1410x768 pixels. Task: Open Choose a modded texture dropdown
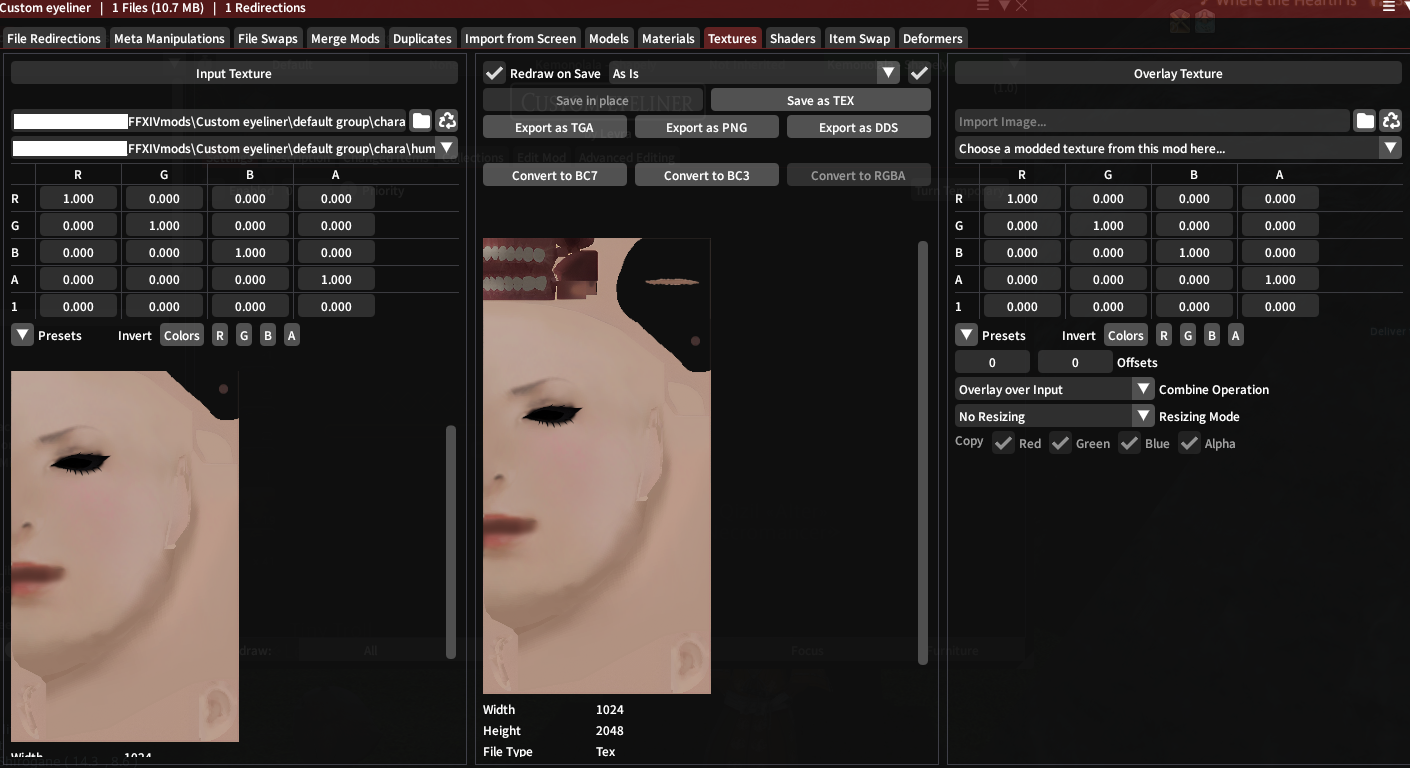(1178, 148)
